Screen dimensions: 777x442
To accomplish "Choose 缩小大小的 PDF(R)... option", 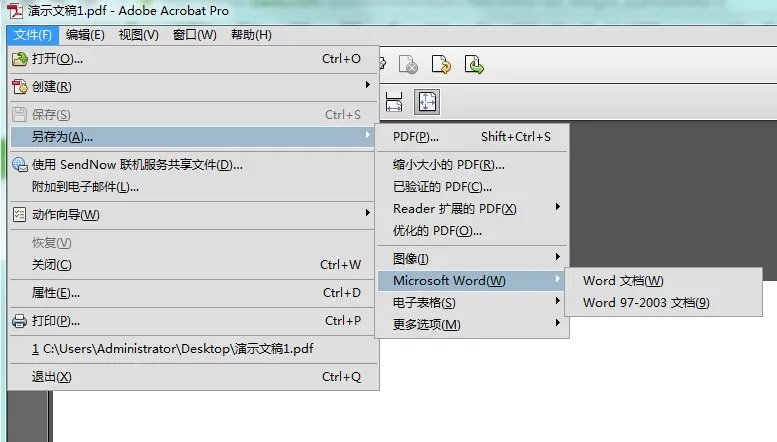I will (472, 165).
